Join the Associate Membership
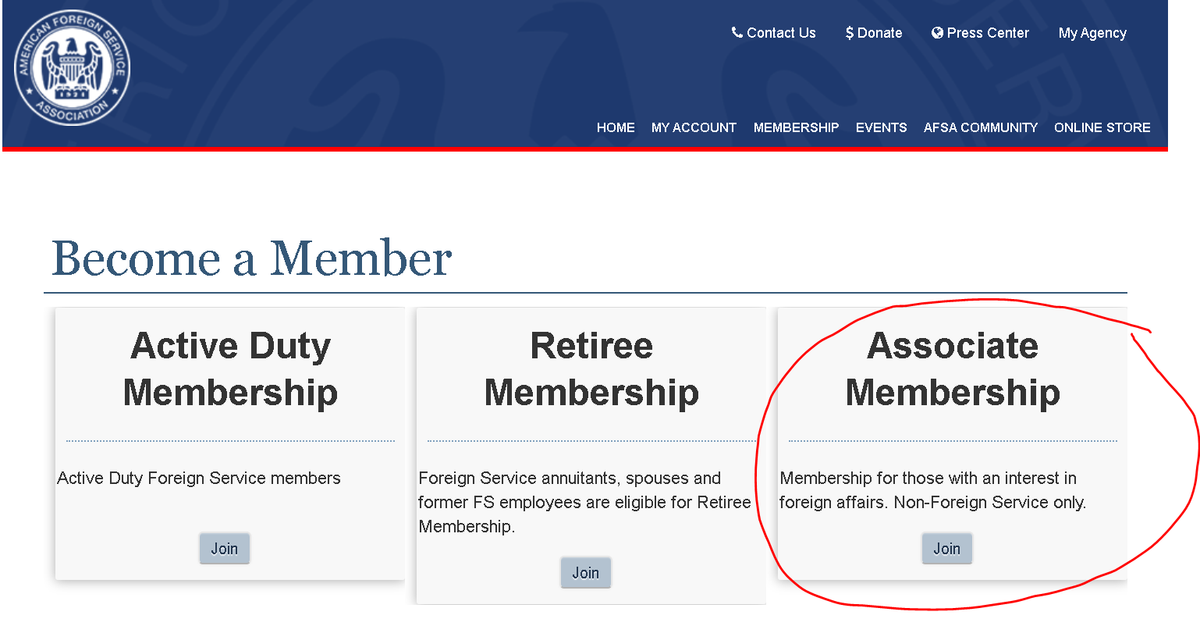Screen dimensions: 1200x634 [947, 548]
